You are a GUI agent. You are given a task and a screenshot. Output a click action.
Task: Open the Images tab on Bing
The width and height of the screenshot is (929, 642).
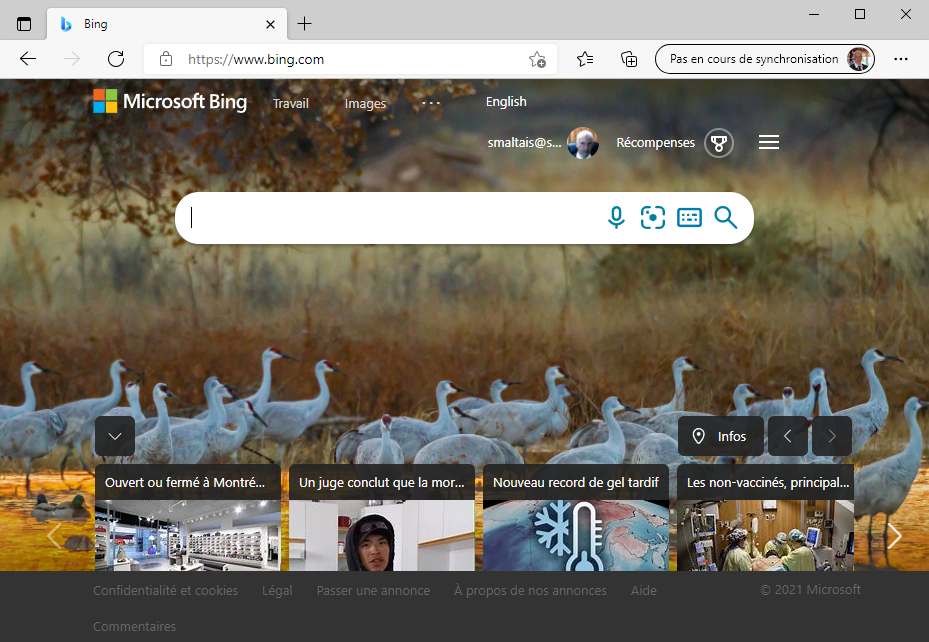pos(365,103)
